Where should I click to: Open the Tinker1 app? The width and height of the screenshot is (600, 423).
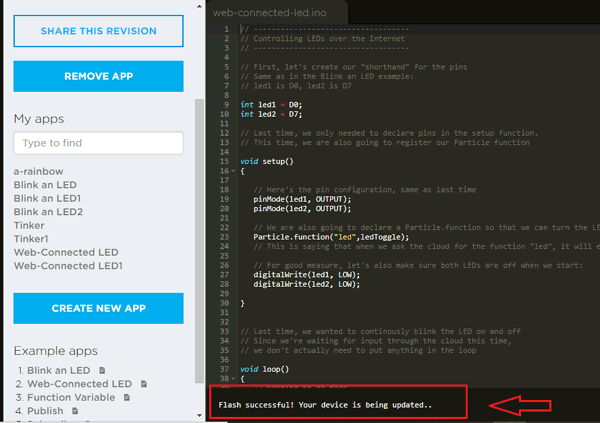tap(31, 239)
